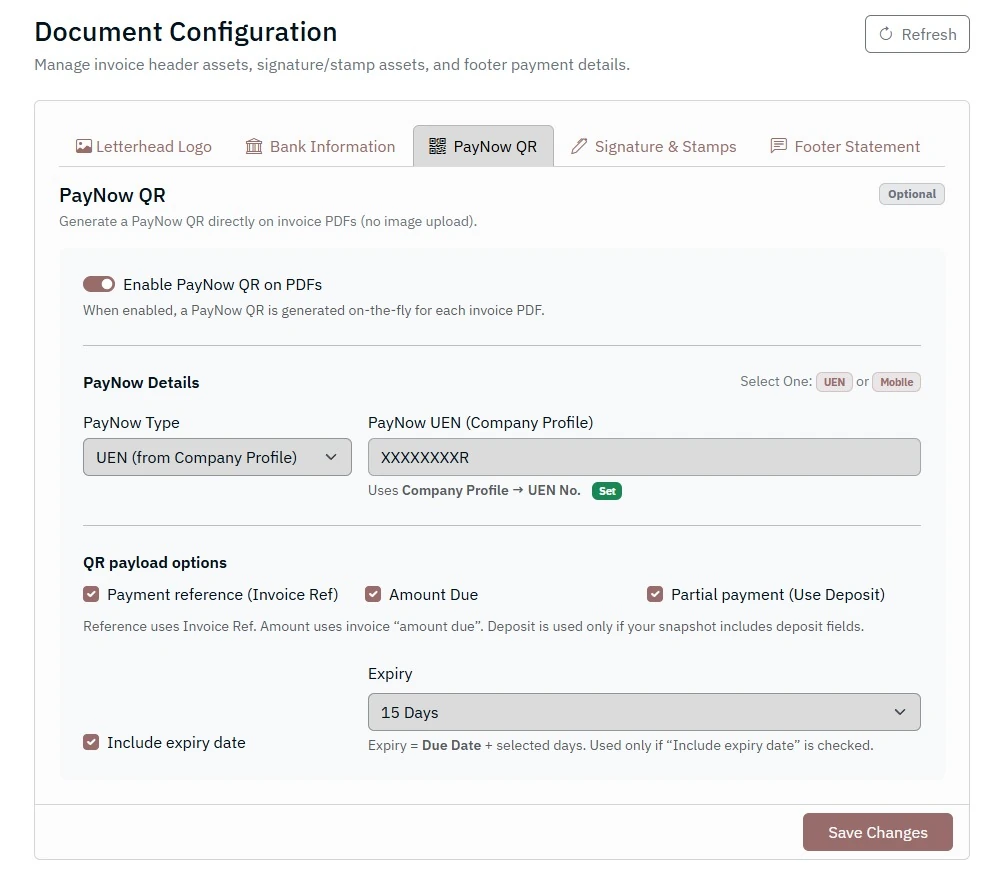The width and height of the screenshot is (1004, 886).
Task: Uncheck Payment reference (Invoice Ref) checkbox
Action: coord(91,594)
